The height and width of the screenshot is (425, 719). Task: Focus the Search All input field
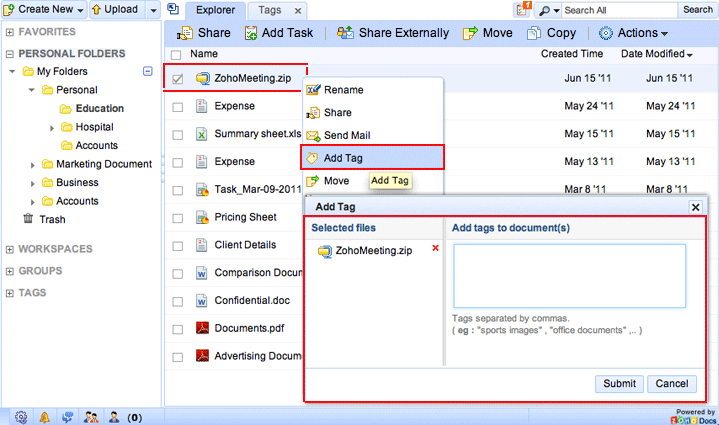tap(619, 10)
